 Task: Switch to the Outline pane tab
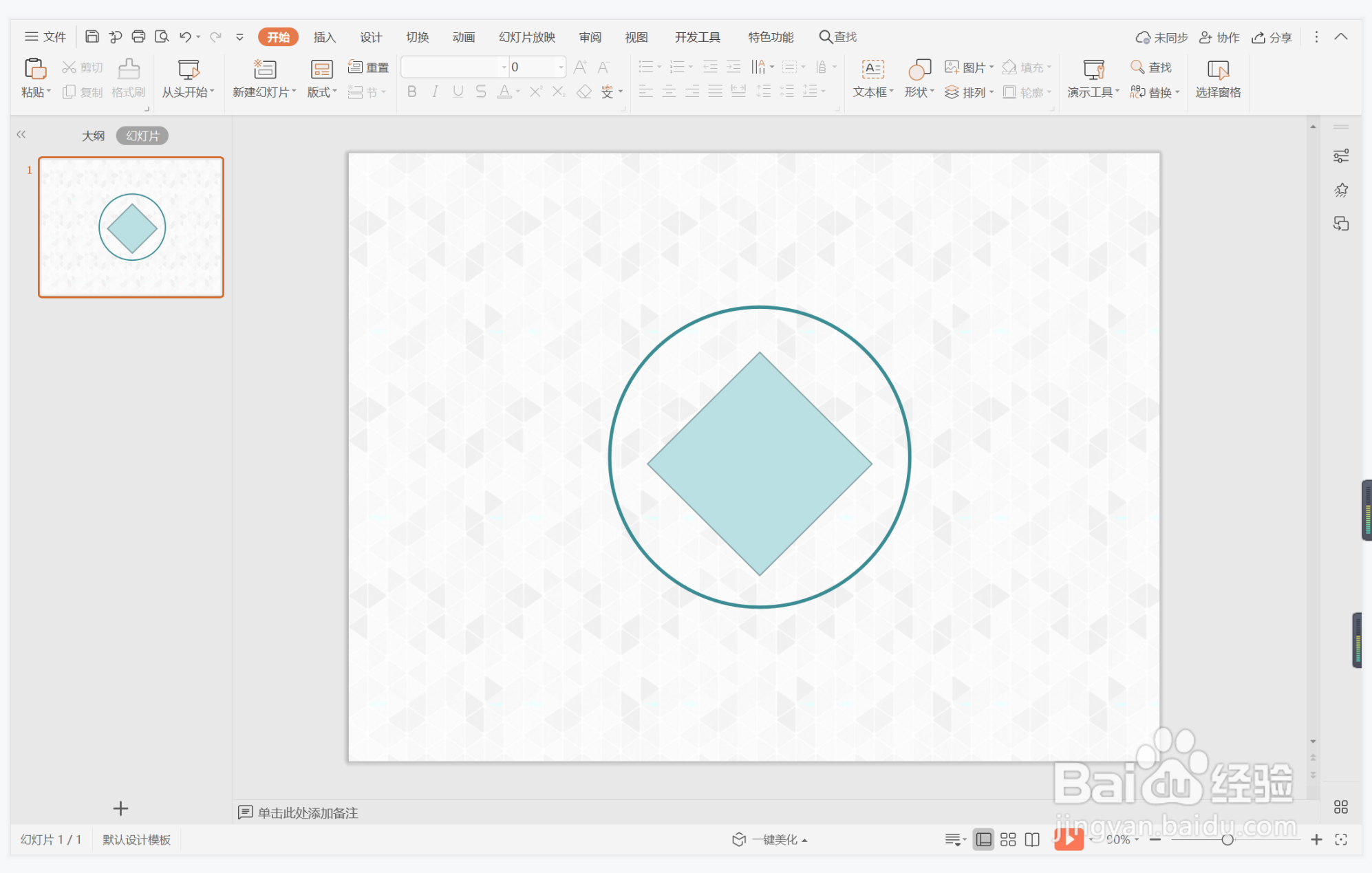point(93,136)
